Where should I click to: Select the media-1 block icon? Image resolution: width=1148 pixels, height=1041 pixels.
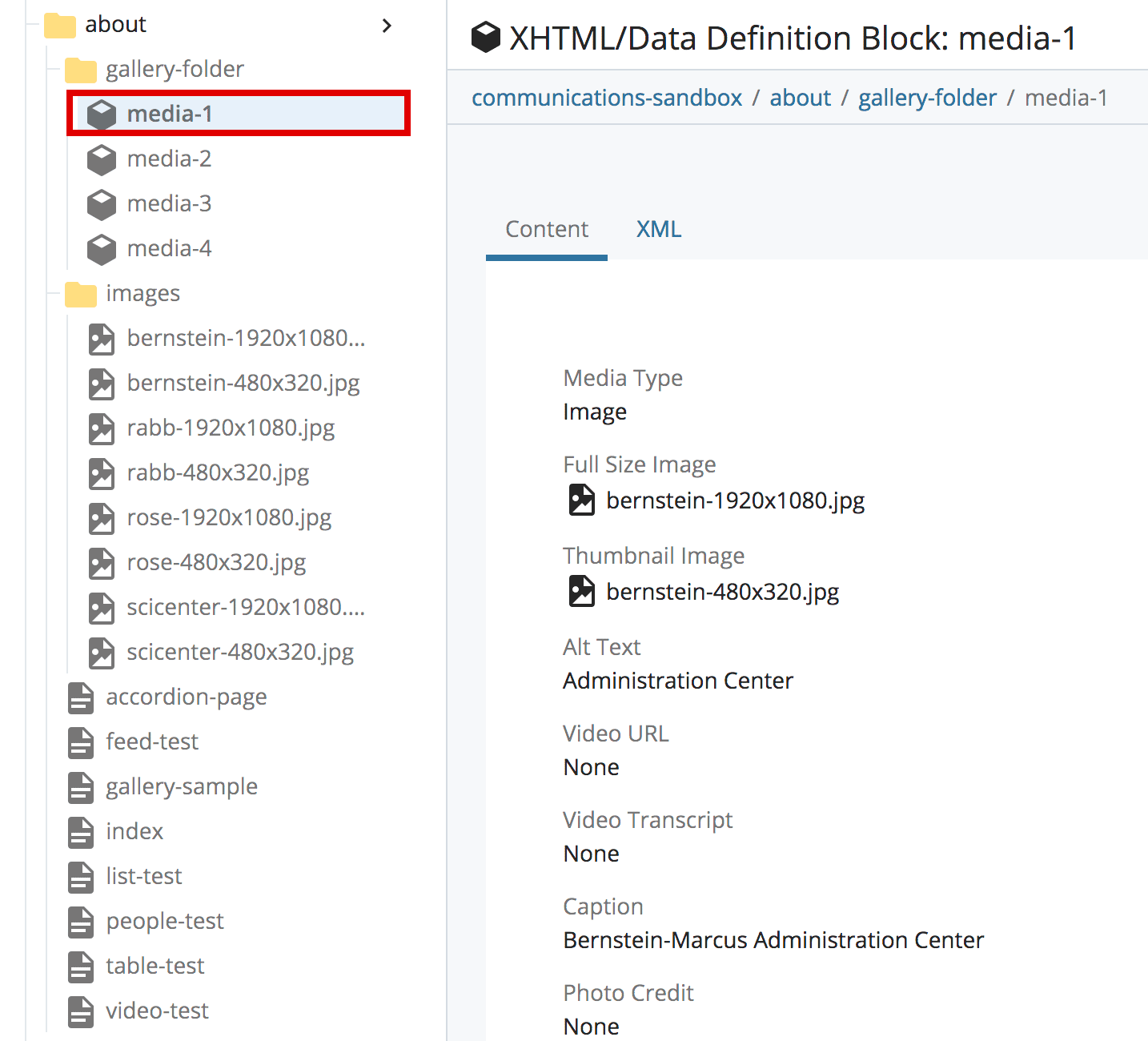[x=102, y=115]
